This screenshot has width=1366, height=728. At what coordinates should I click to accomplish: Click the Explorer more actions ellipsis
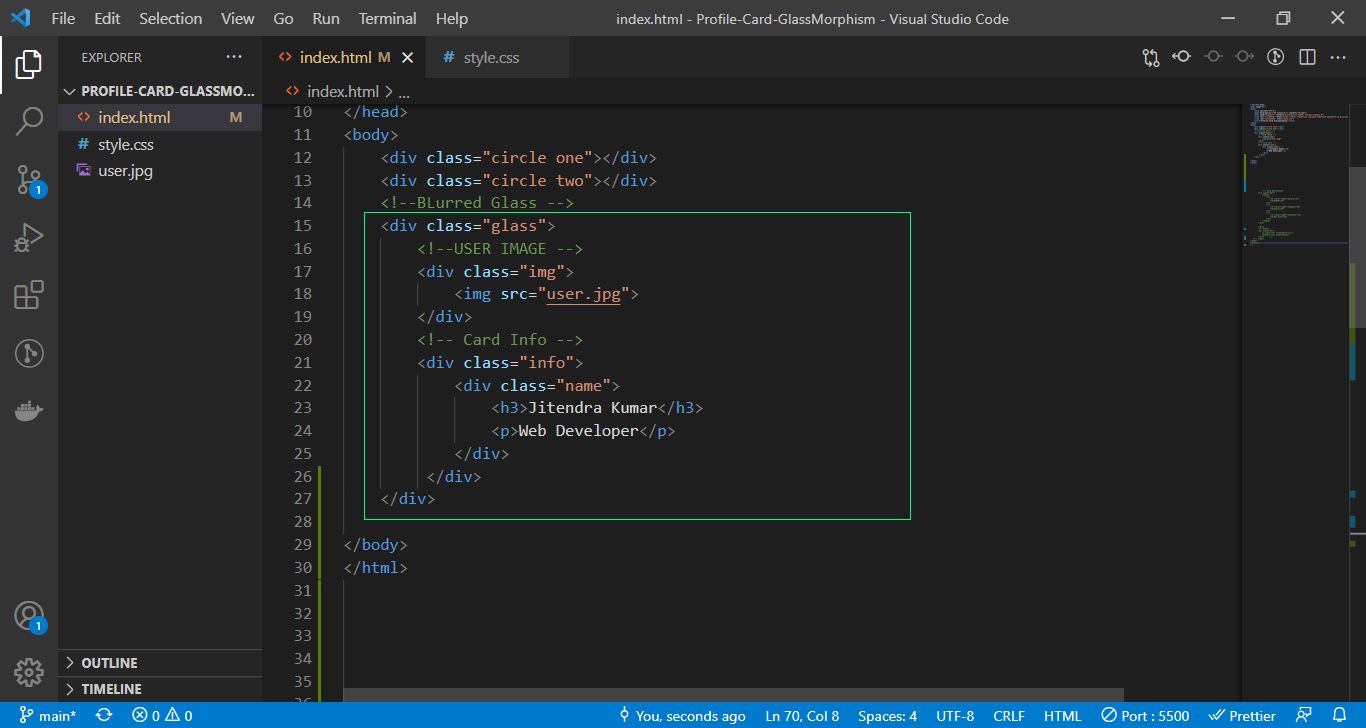(x=234, y=57)
